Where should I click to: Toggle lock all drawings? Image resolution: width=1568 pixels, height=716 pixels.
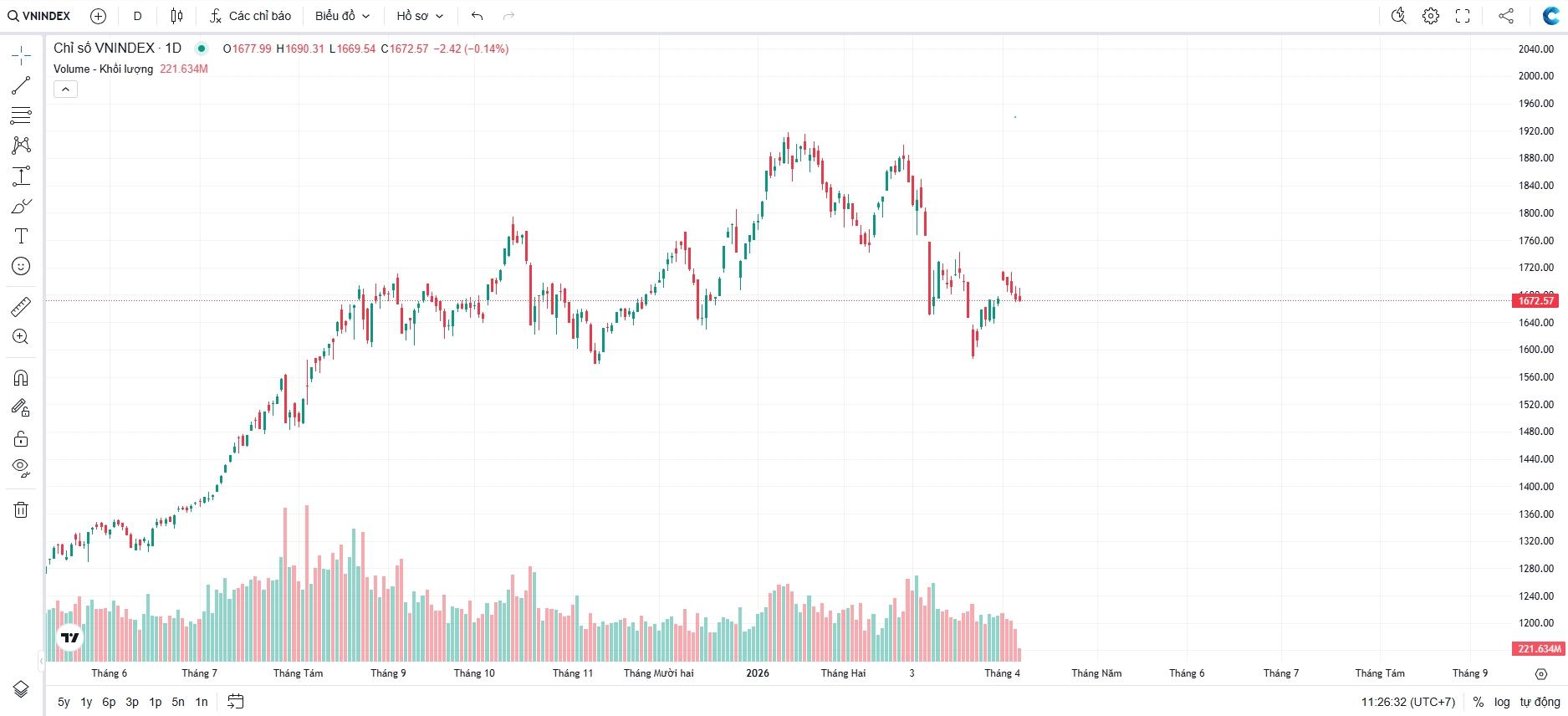pos(21,438)
